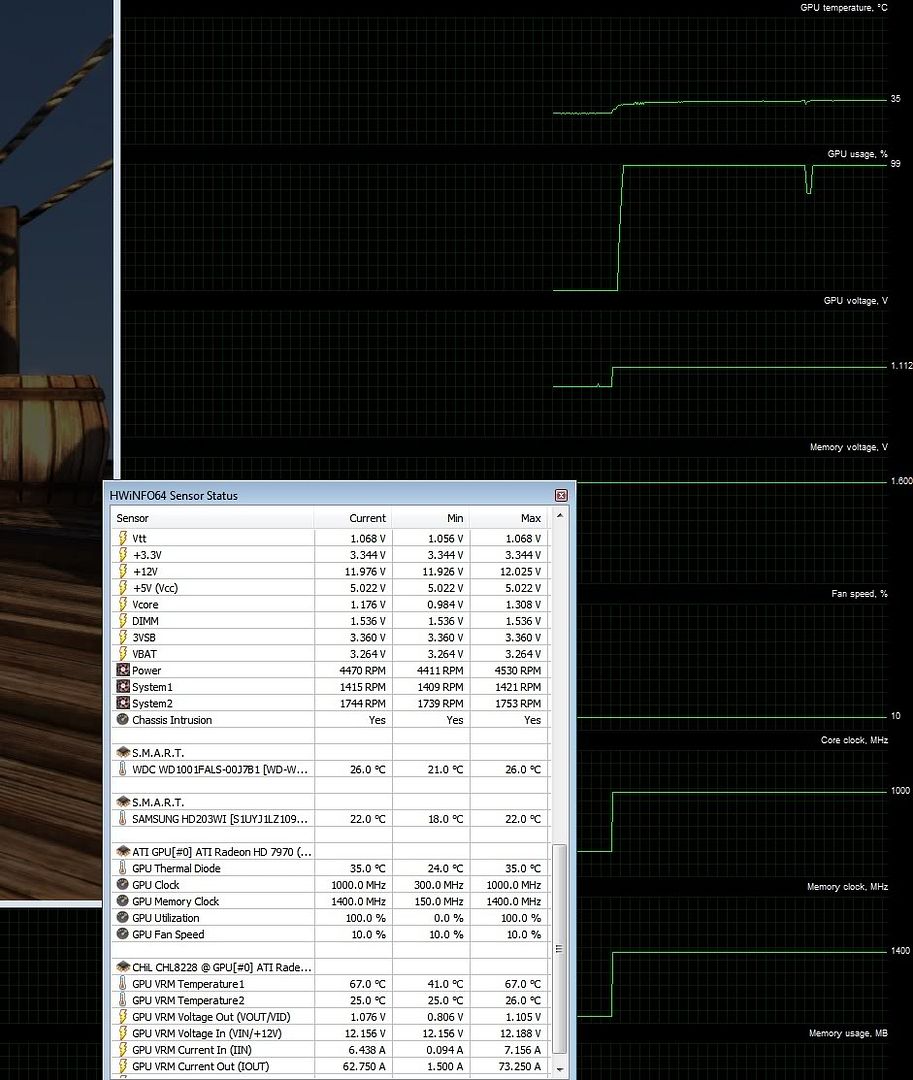Click the VBAT voltage icon
Image resolution: width=913 pixels, height=1080 pixels.
click(123, 654)
